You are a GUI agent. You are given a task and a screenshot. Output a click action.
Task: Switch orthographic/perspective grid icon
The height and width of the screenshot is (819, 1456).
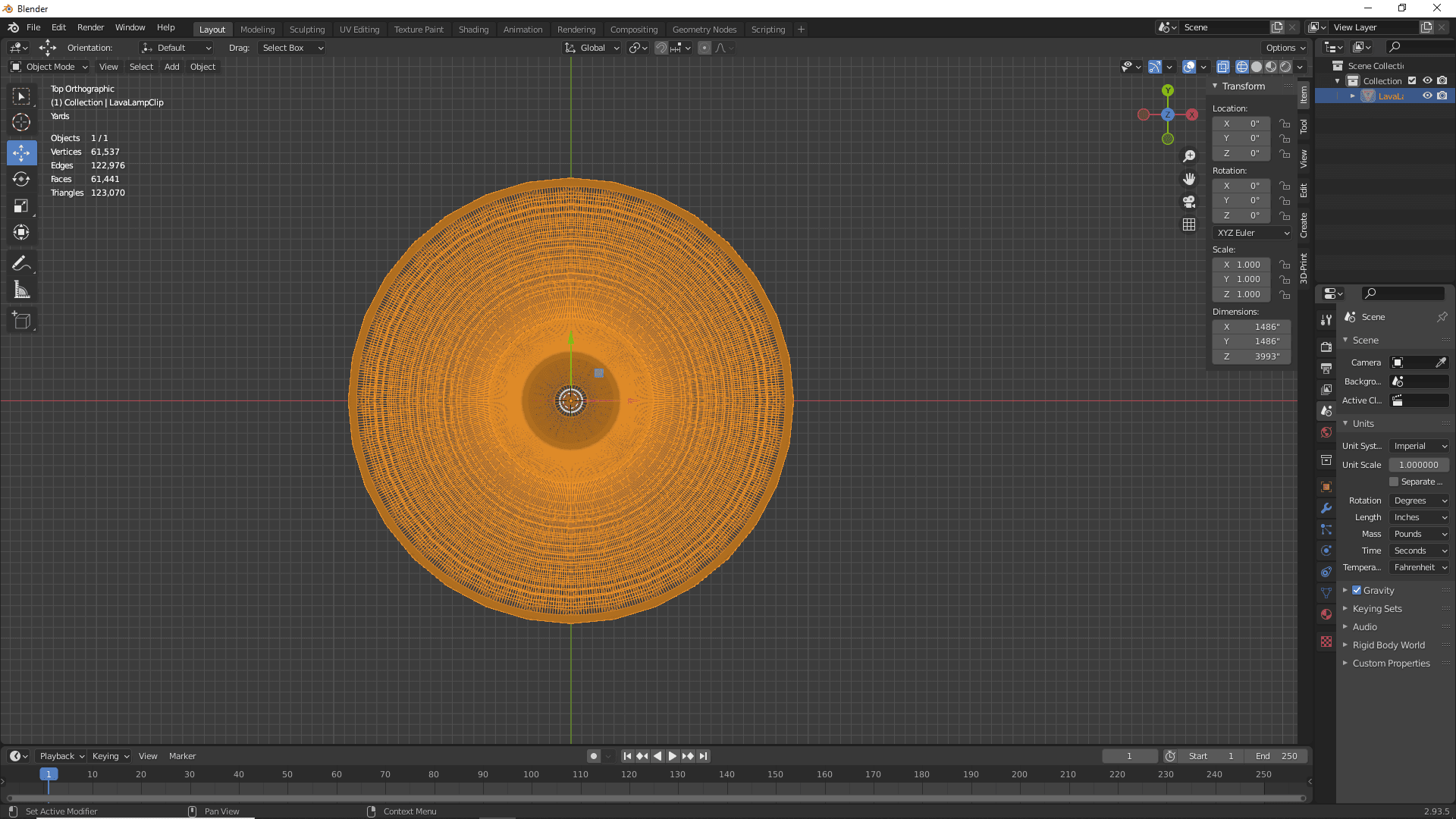click(1189, 224)
